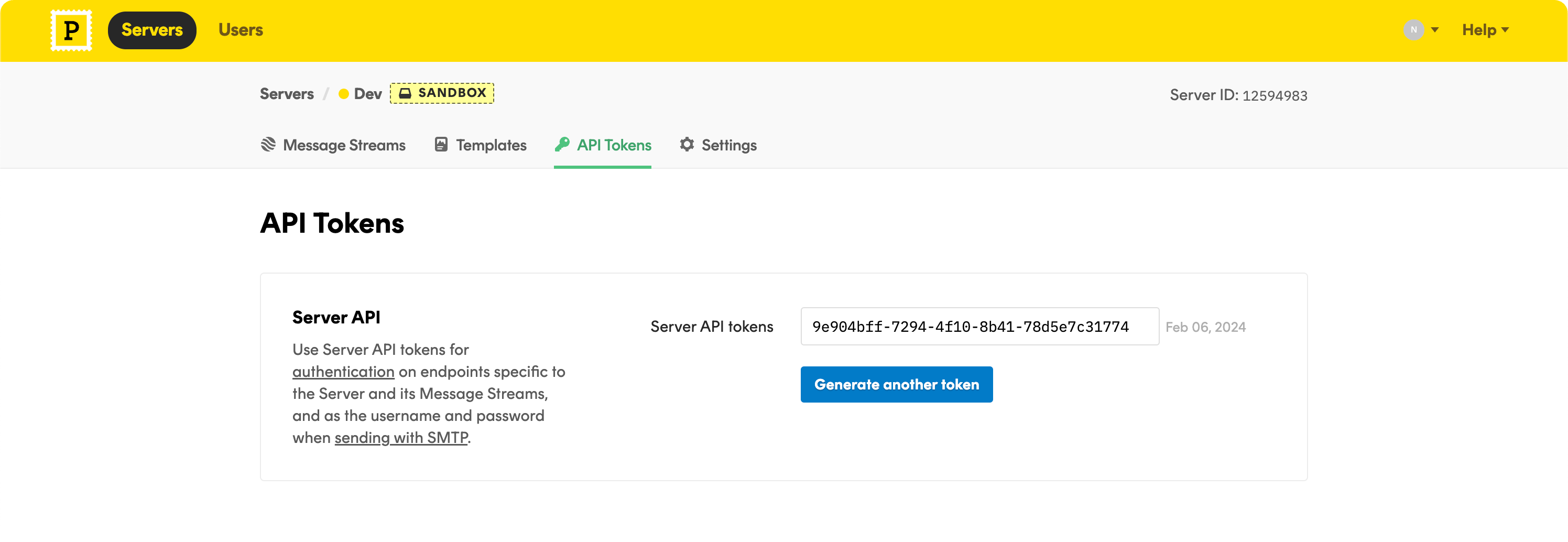Click the Templates image icon

pos(441,144)
